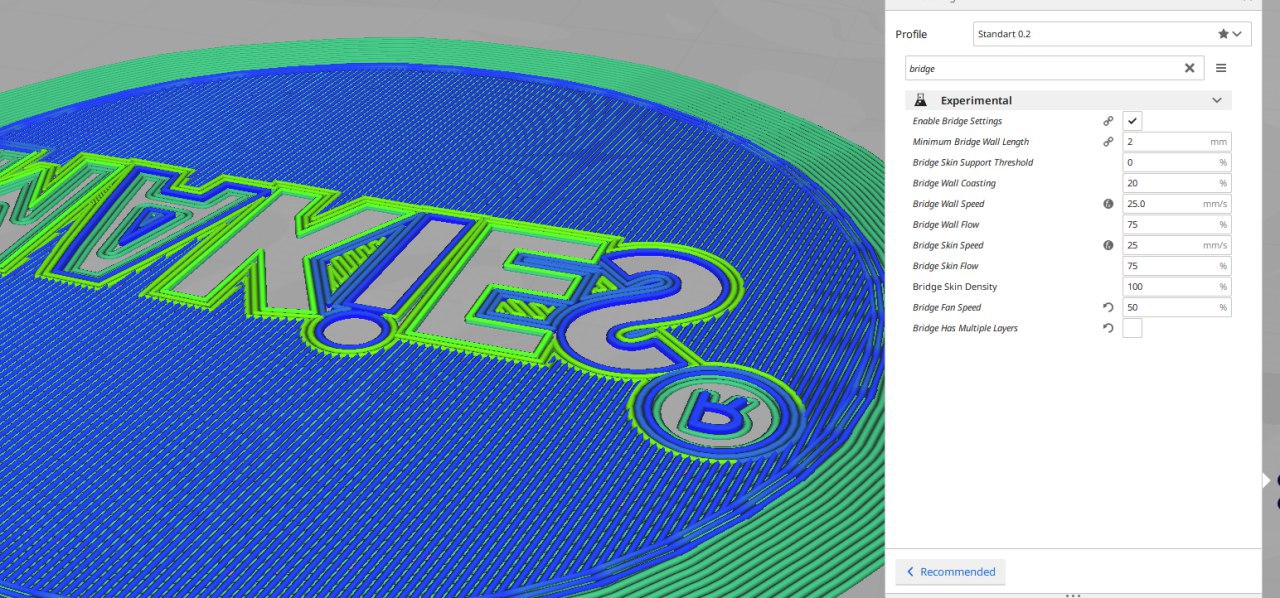Edit Bridge Skin Flow value
This screenshot has height=598, width=1280.
1177,266
